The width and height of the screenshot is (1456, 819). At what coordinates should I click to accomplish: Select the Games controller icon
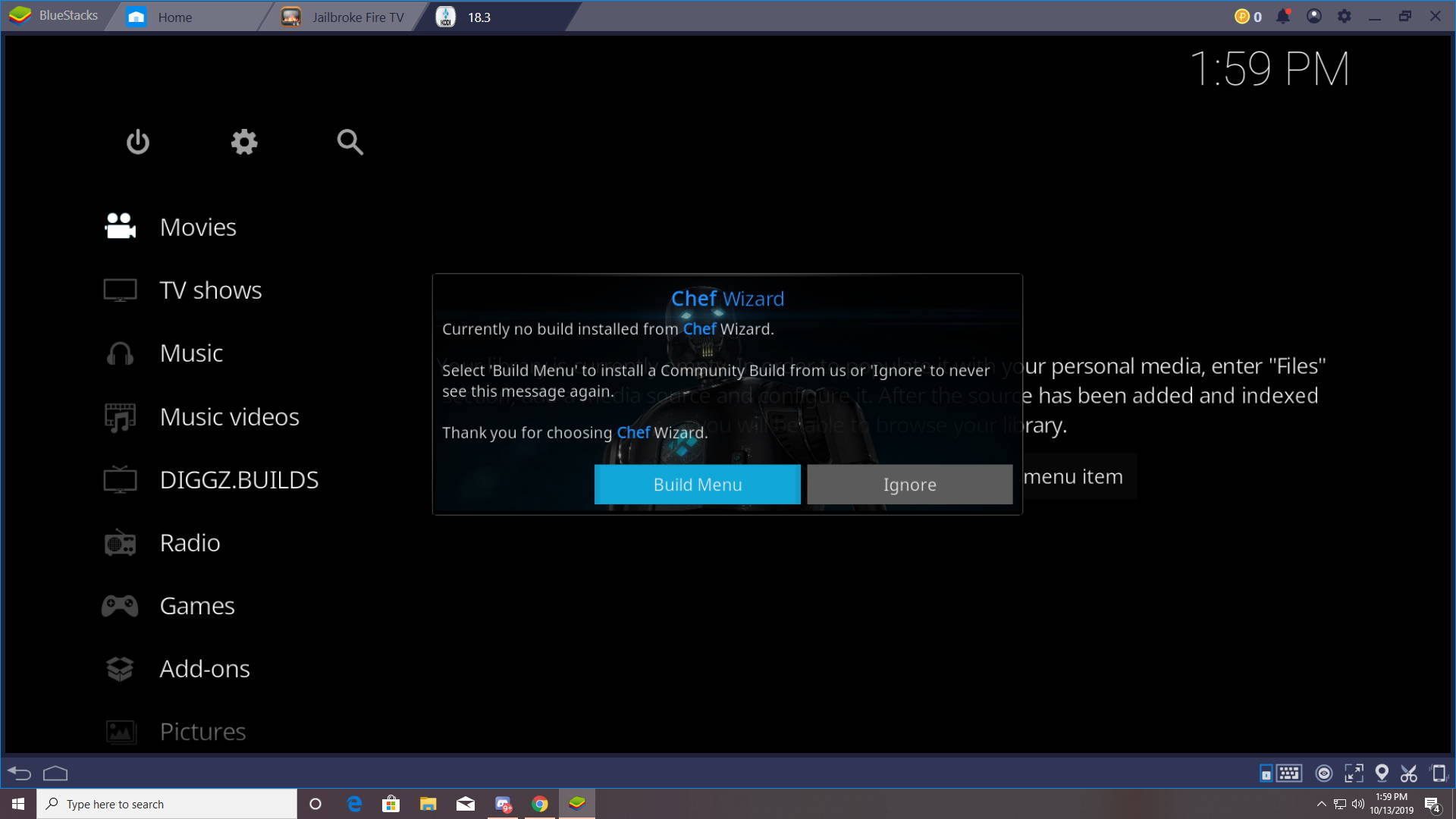120,606
